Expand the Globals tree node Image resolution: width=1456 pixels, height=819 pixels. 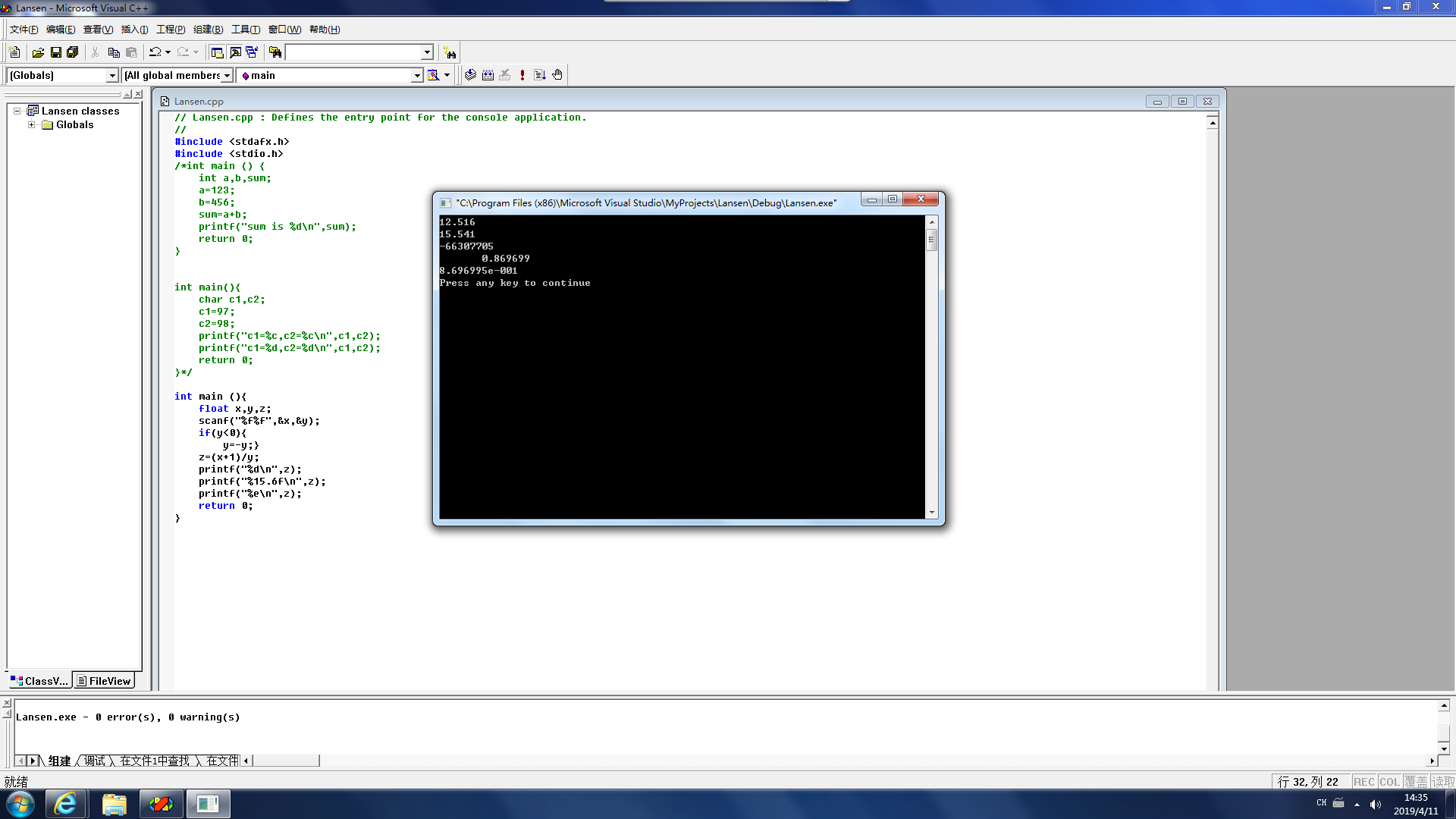[x=31, y=124]
